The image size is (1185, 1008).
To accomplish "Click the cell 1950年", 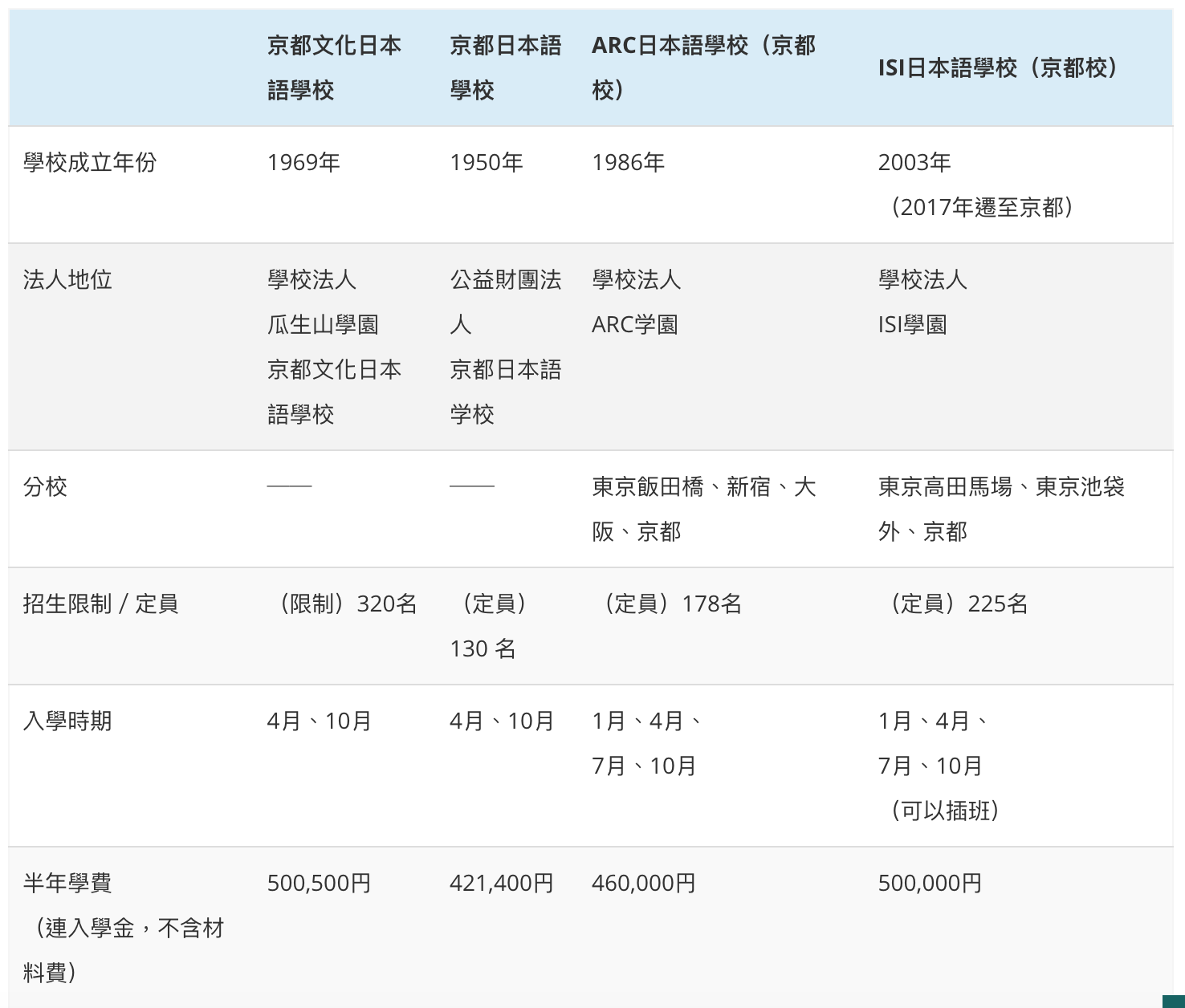I will tap(486, 163).
